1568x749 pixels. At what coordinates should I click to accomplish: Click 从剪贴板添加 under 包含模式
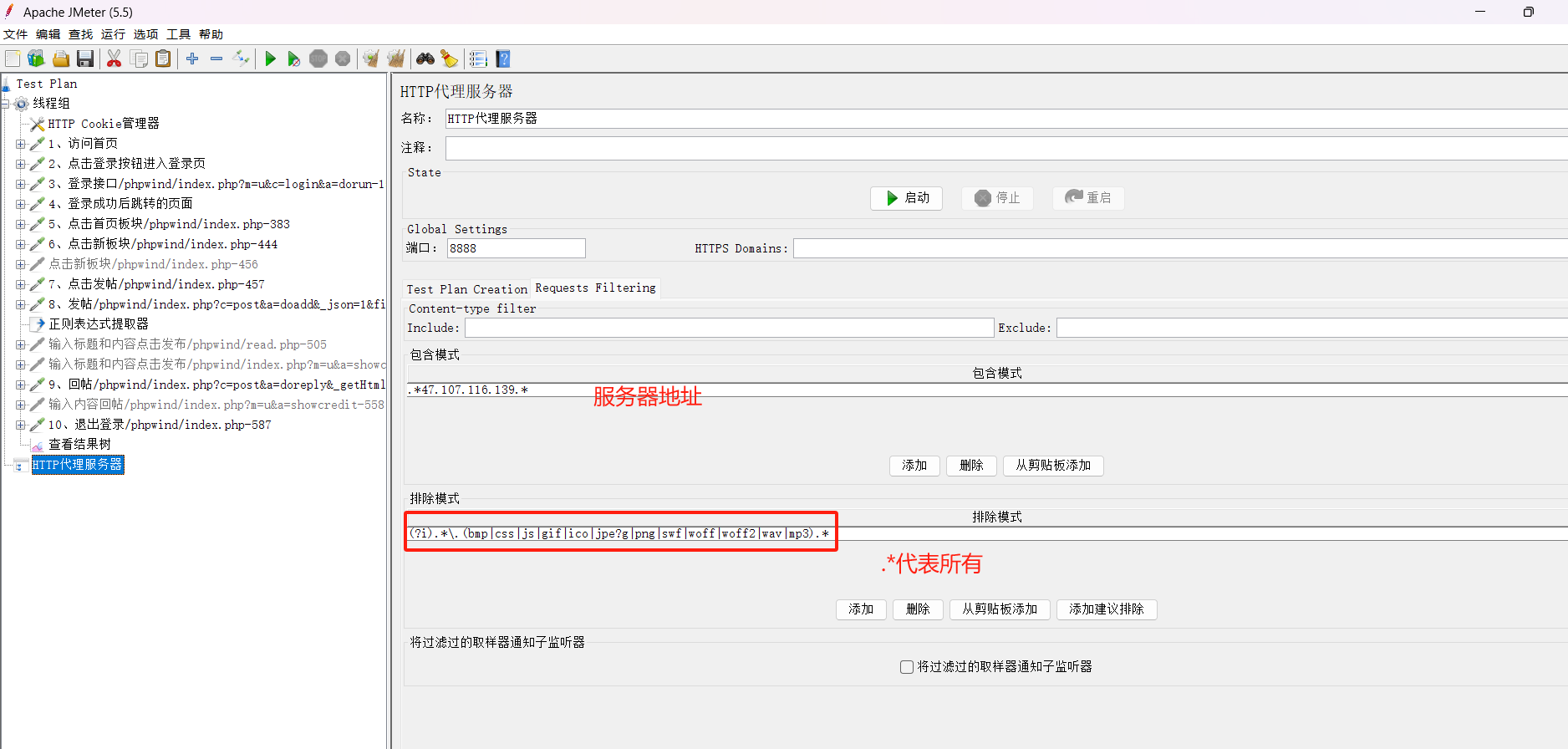click(1053, 466)
